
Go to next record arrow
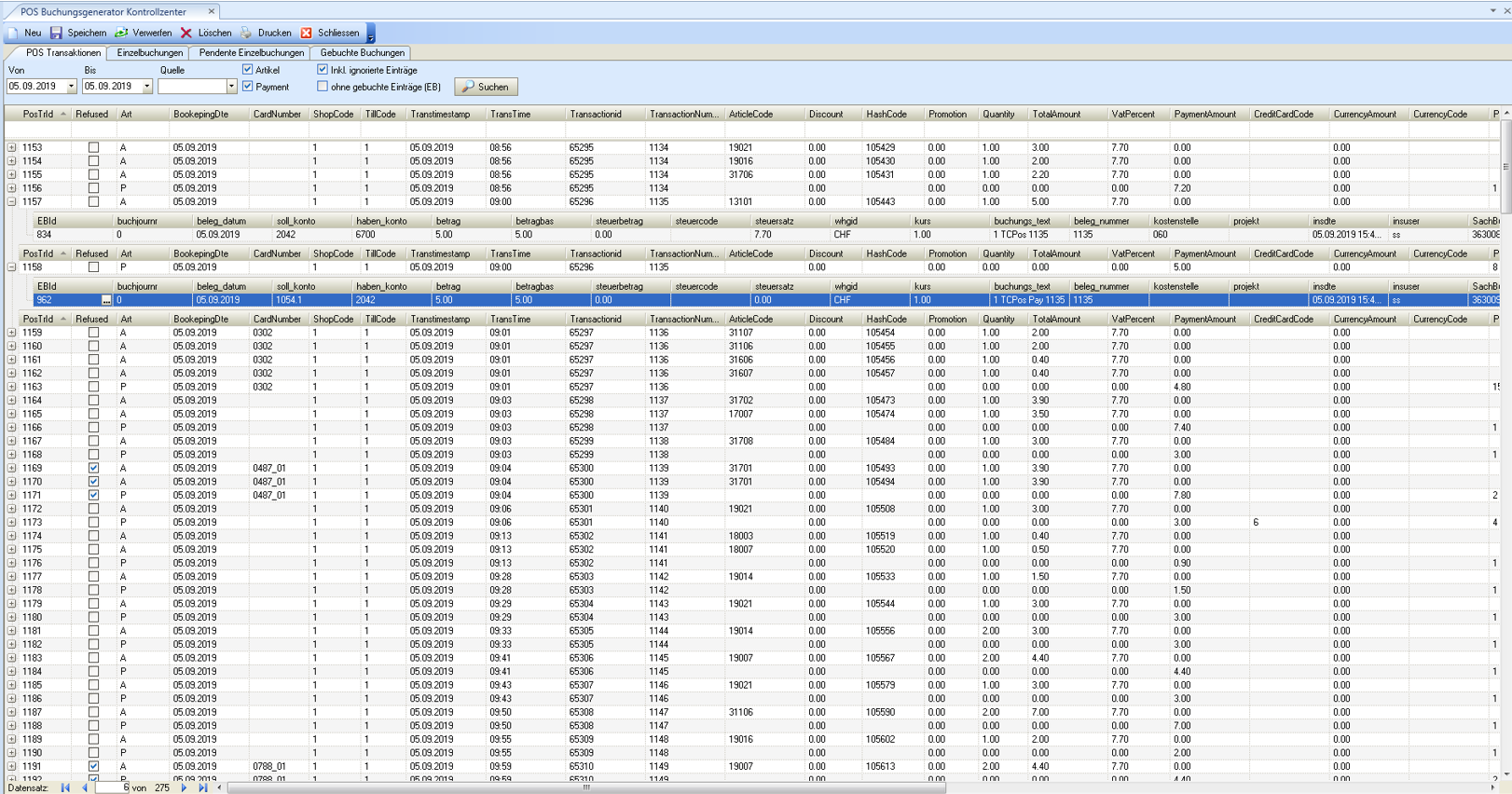tap(184, 787)
